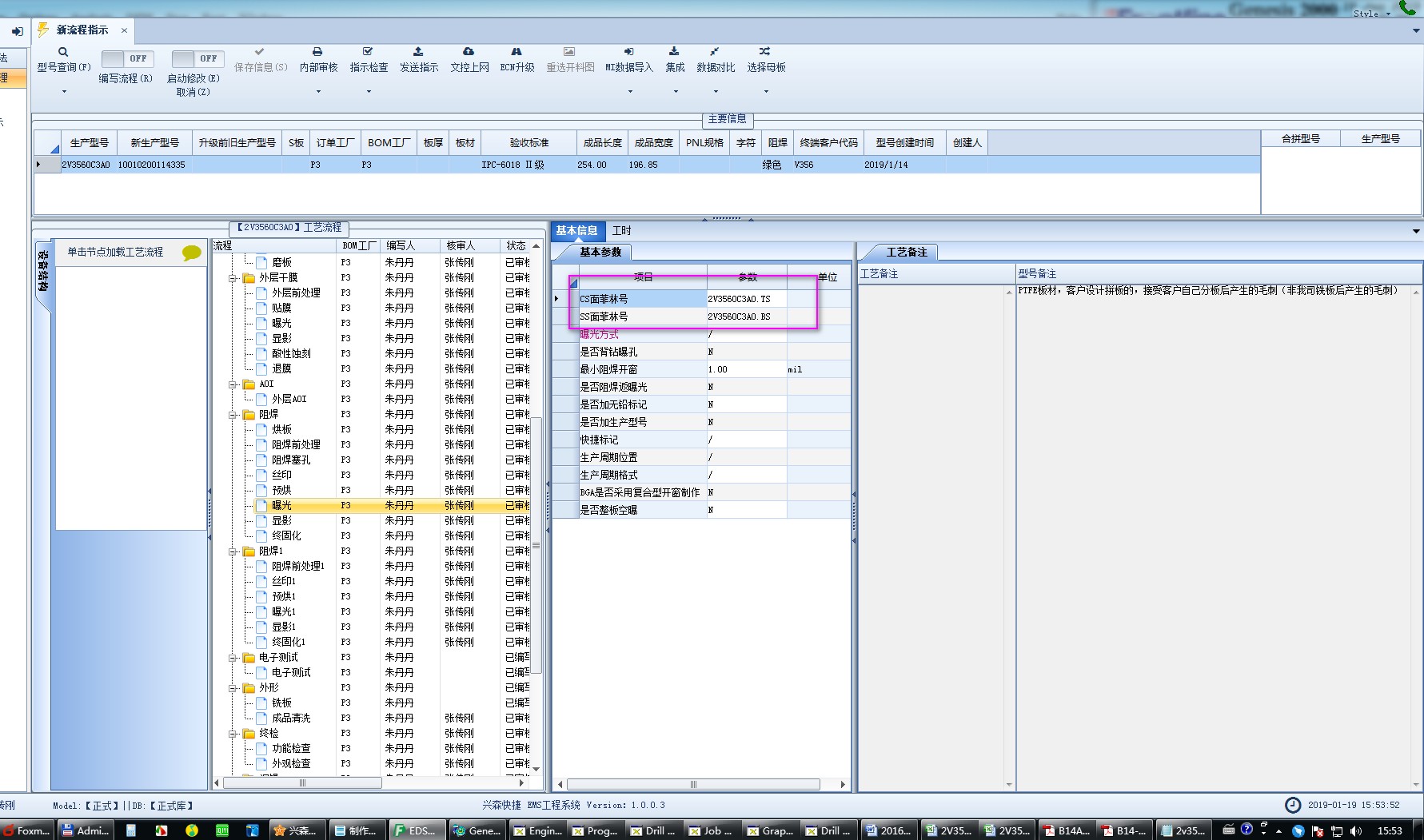Click 单击节点加载工艺流程 button
Viewport: 1424px width, 840px height.
(x=116, y=252)
